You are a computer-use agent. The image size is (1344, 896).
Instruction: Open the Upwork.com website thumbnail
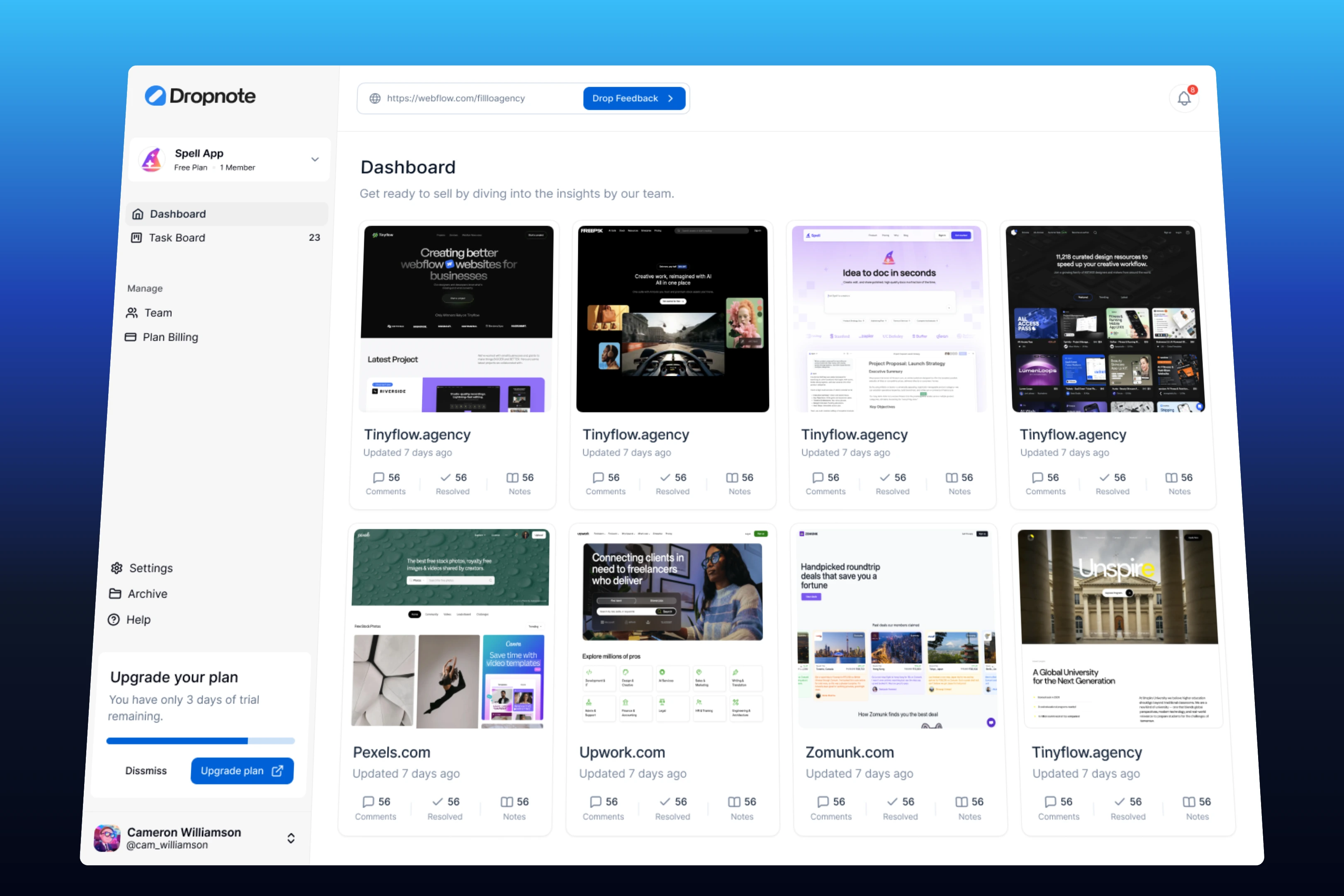coord(672,628)
